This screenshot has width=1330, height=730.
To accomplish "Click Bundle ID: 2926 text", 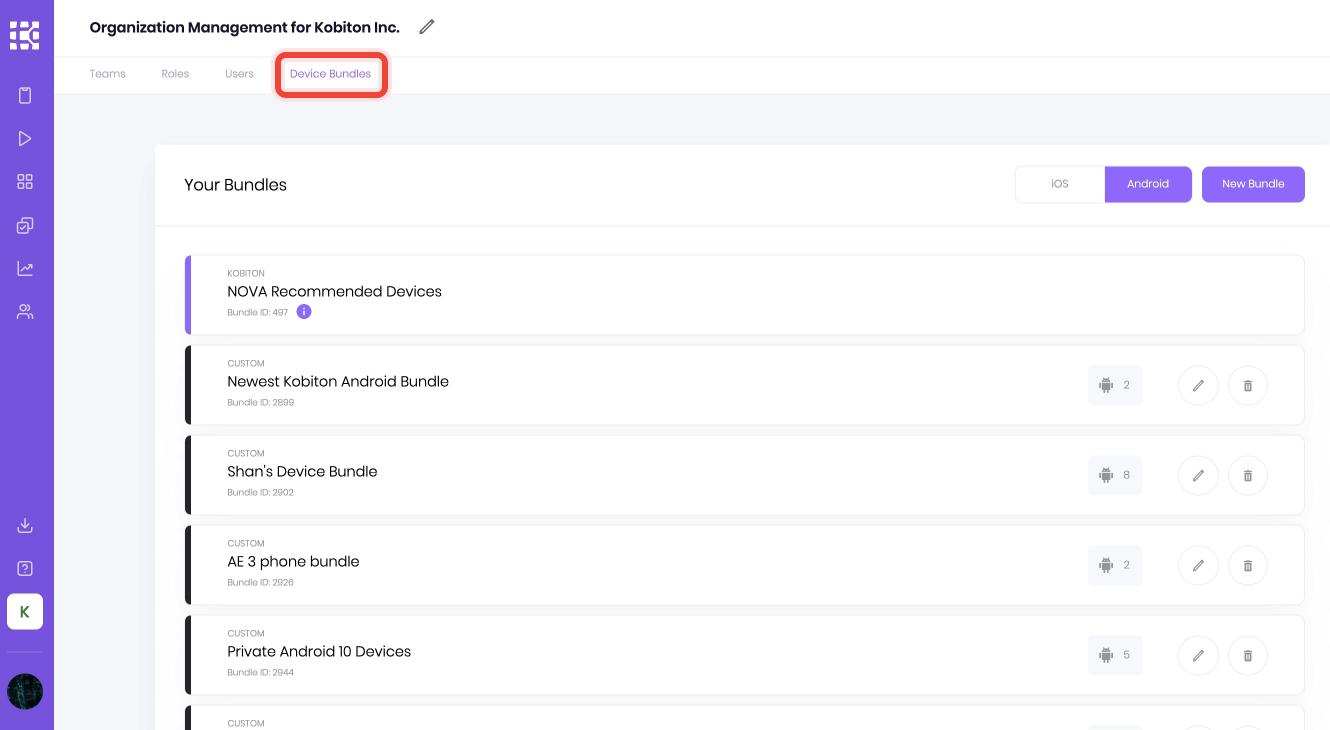I will (261, 583).
